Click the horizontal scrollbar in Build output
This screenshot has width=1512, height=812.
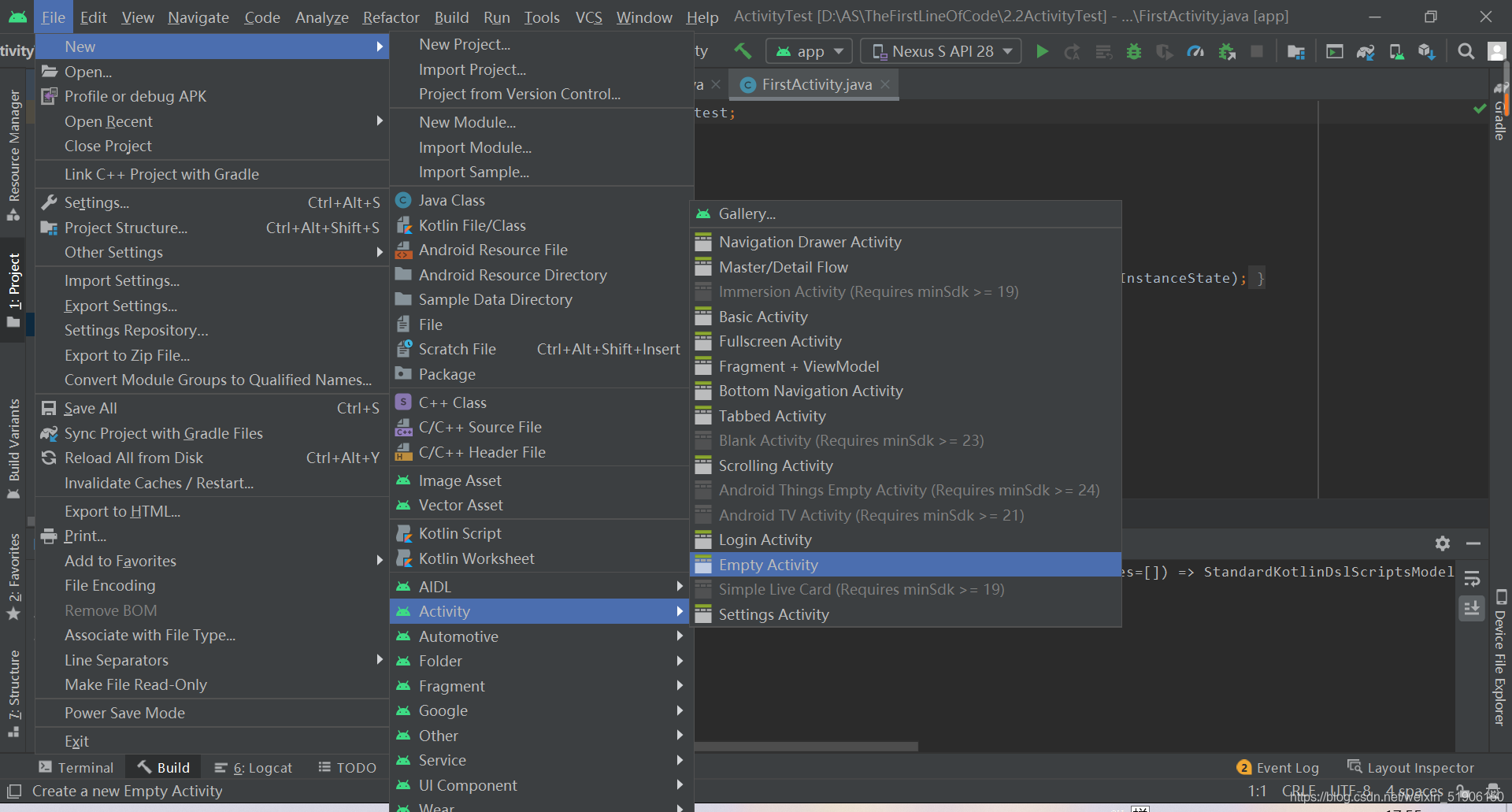[806, 746]
